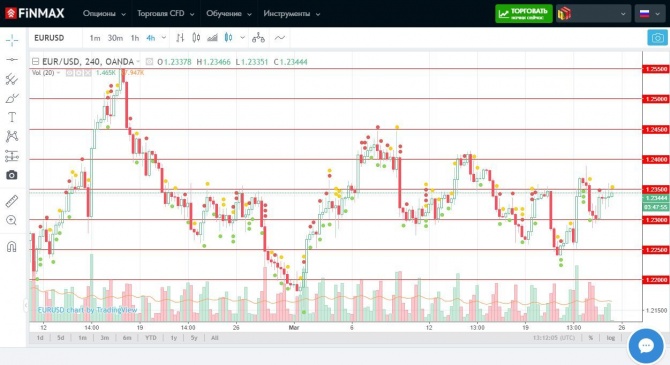Click the 1.25500 price level label

[x=655, y=69]
